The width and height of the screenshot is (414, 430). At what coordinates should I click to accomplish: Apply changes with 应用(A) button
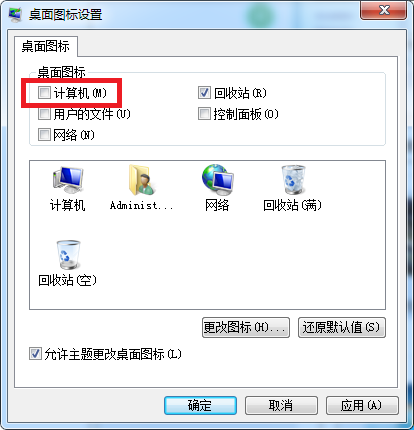(x=362, y=405)
